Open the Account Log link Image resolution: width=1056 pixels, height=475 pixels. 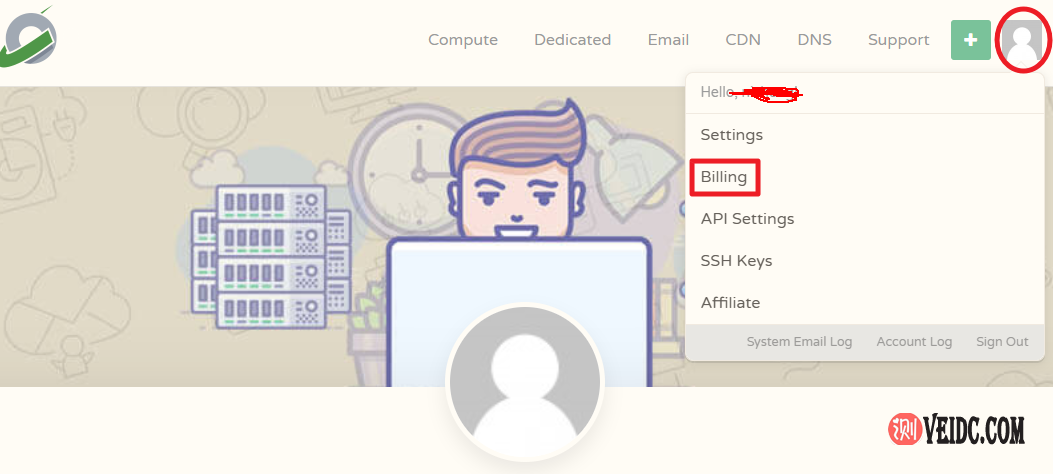tap(914, 342)
